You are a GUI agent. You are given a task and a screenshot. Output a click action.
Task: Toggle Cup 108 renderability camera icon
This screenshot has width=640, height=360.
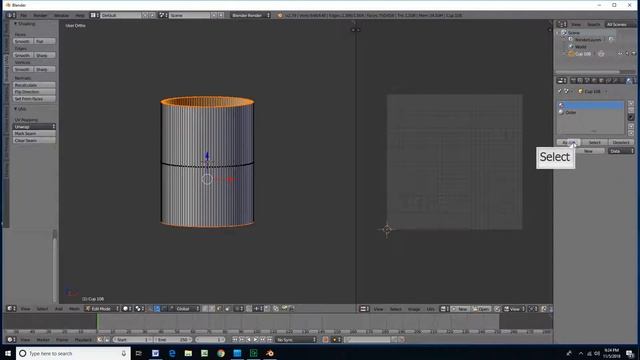633,54
